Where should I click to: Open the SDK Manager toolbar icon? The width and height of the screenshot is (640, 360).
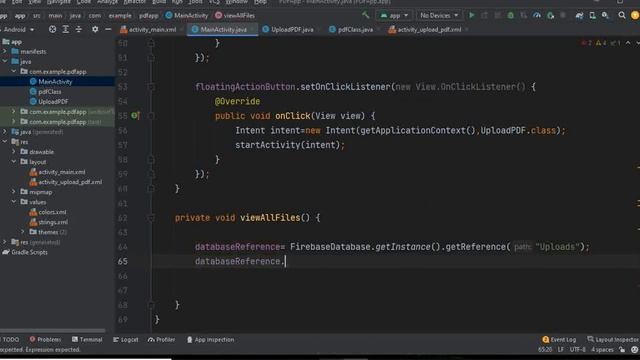605,16
